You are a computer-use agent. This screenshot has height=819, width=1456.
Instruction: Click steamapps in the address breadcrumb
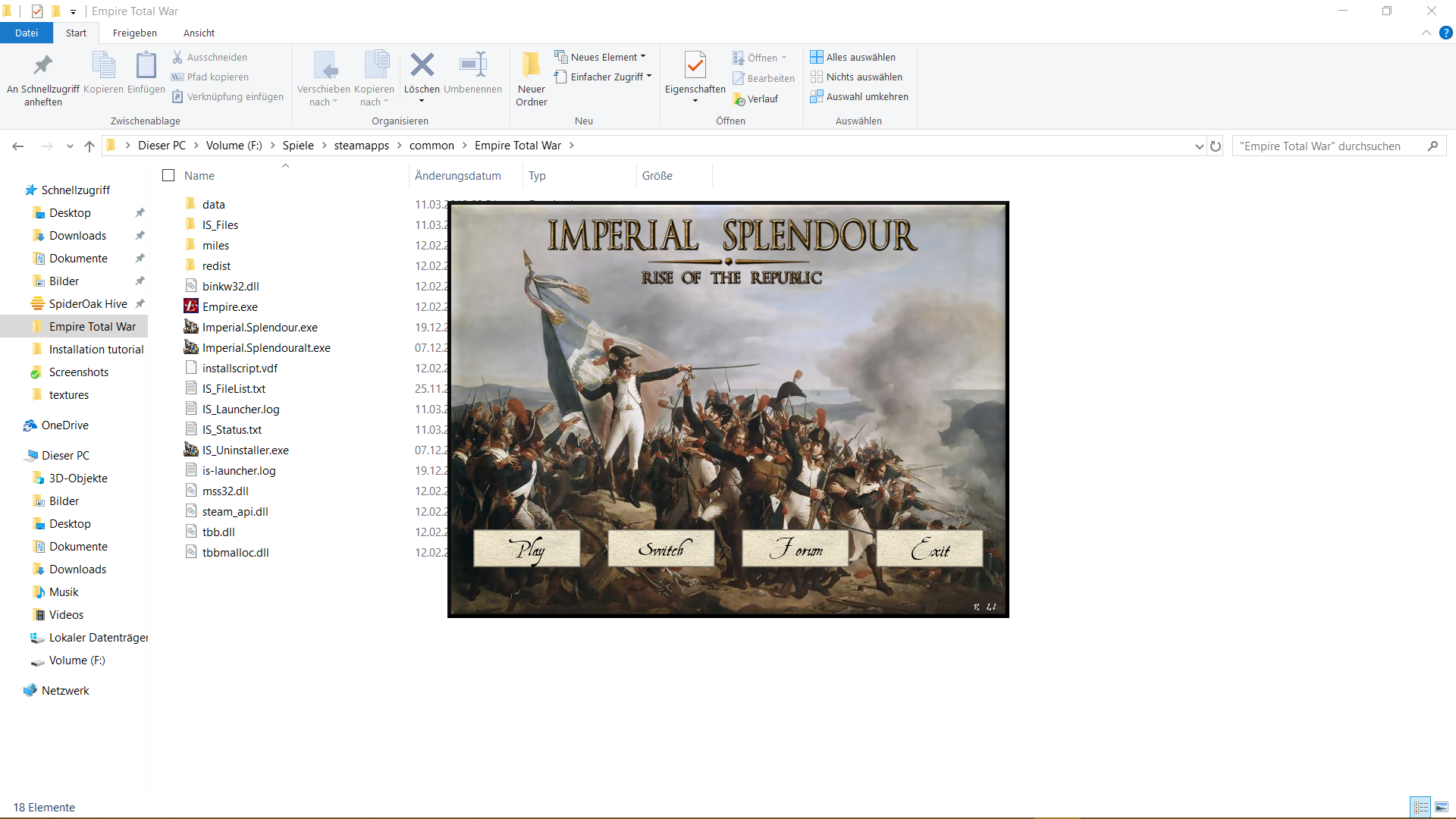point(362,146)
